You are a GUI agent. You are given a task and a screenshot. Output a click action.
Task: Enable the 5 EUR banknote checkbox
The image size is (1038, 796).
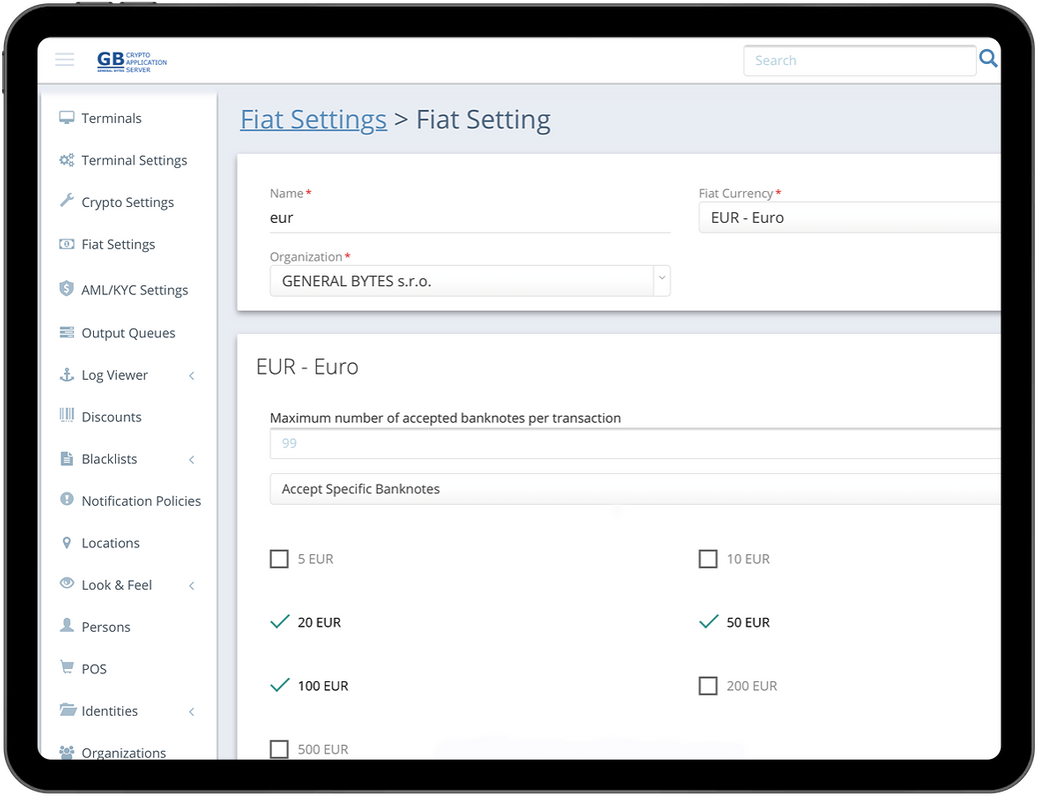coord(279,559)
